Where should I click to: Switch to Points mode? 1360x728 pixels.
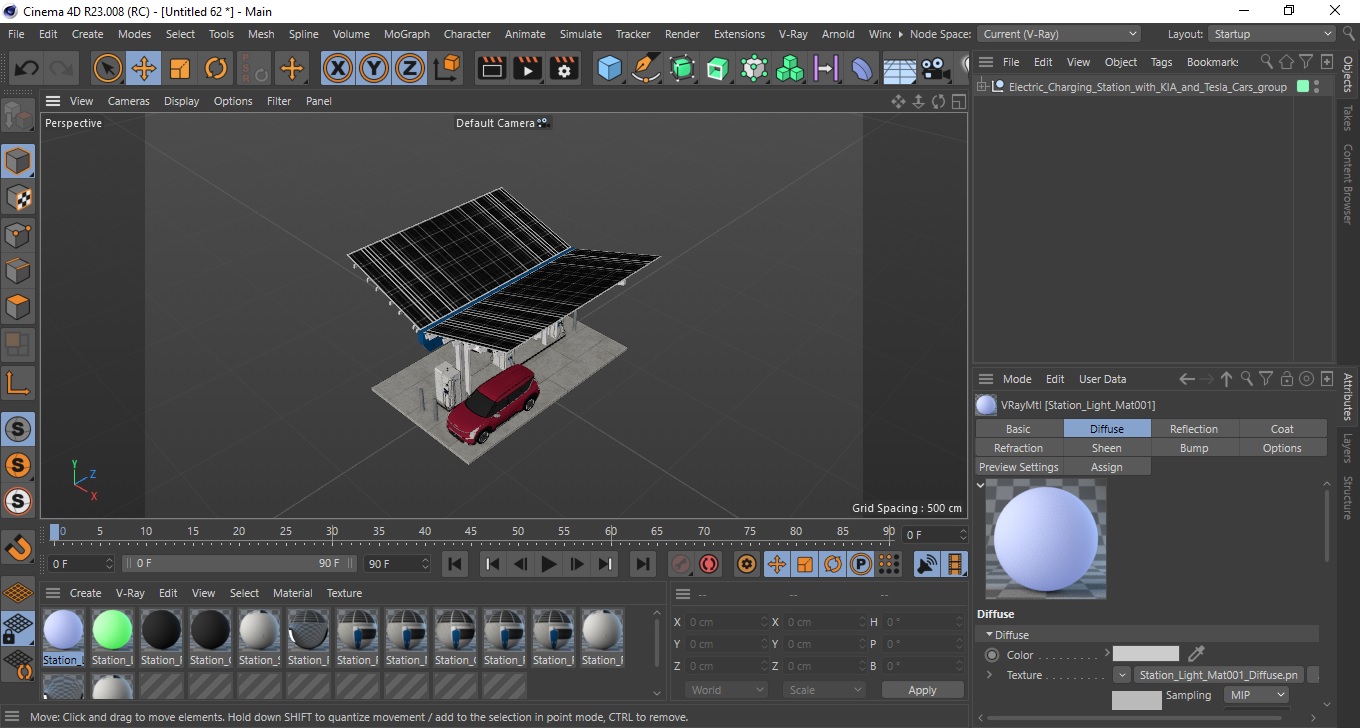pos(18,235)
